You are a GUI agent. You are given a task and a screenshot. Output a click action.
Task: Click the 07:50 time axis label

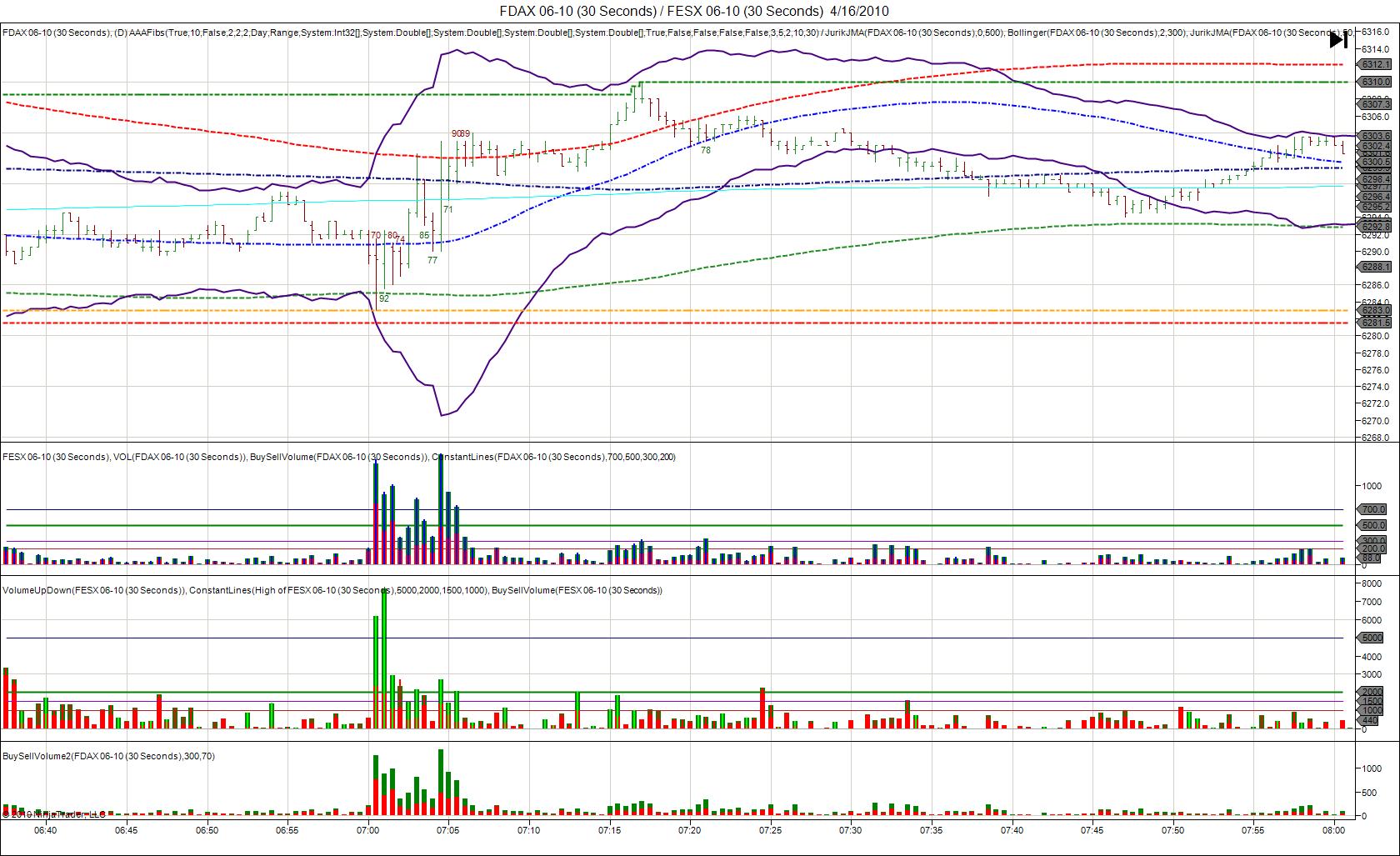1173,830
